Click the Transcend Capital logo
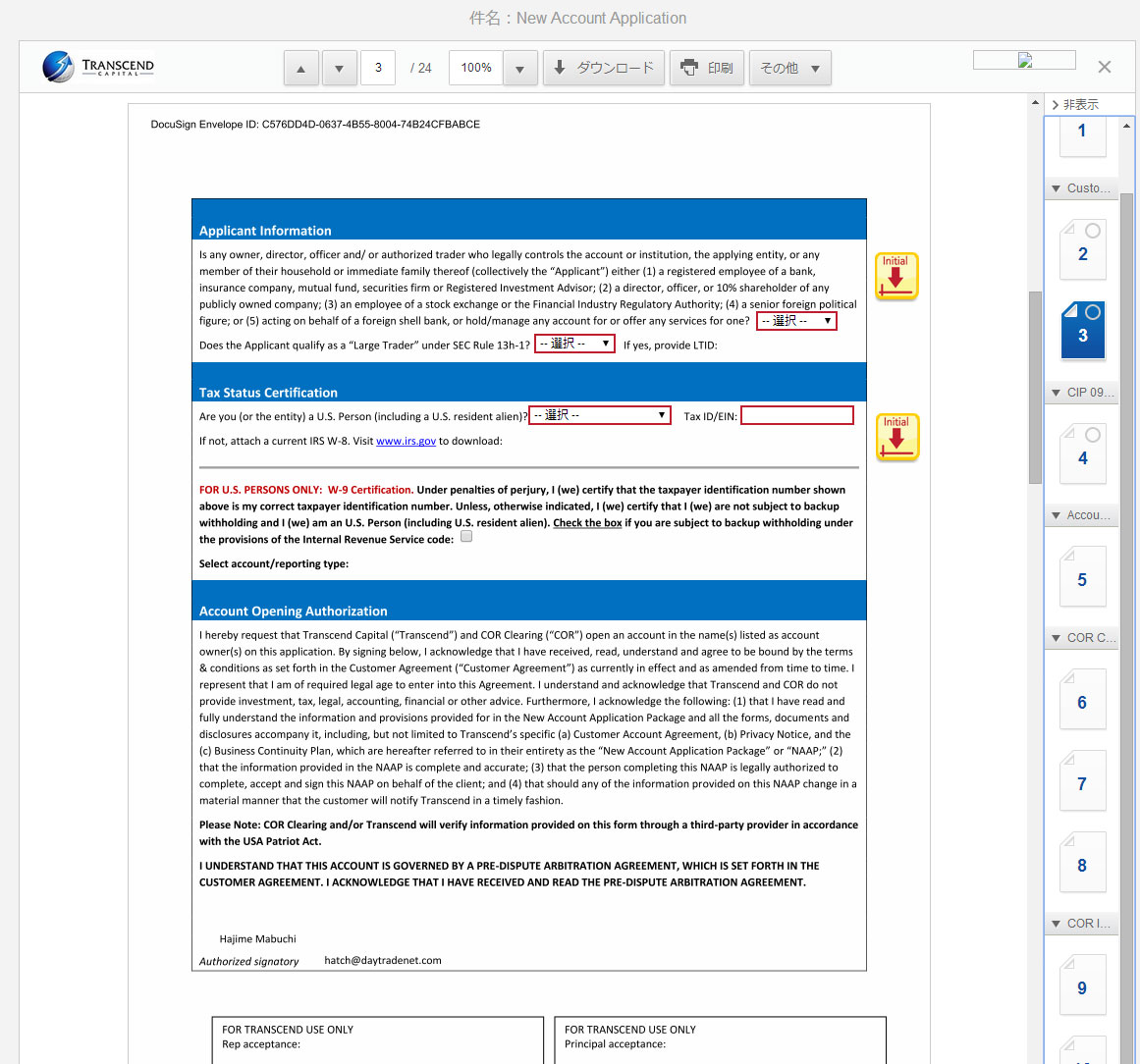1140x1064 pixels. [98, 67]
